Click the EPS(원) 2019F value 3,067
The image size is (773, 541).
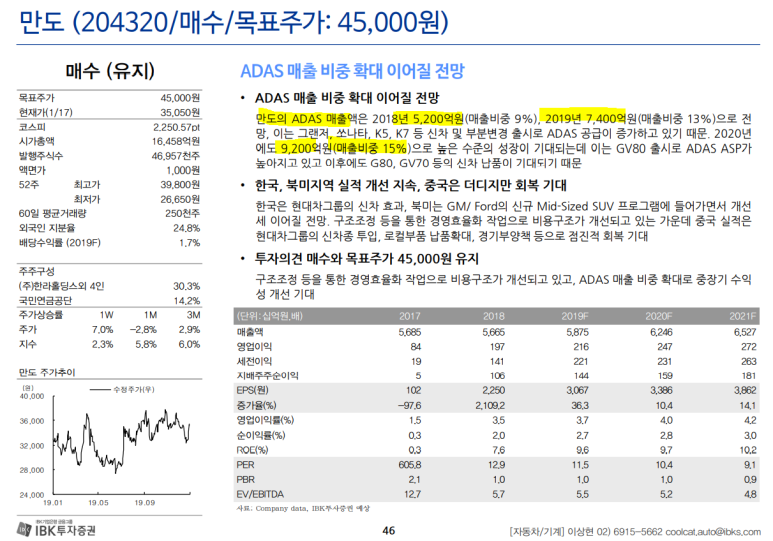click(577, 390)
